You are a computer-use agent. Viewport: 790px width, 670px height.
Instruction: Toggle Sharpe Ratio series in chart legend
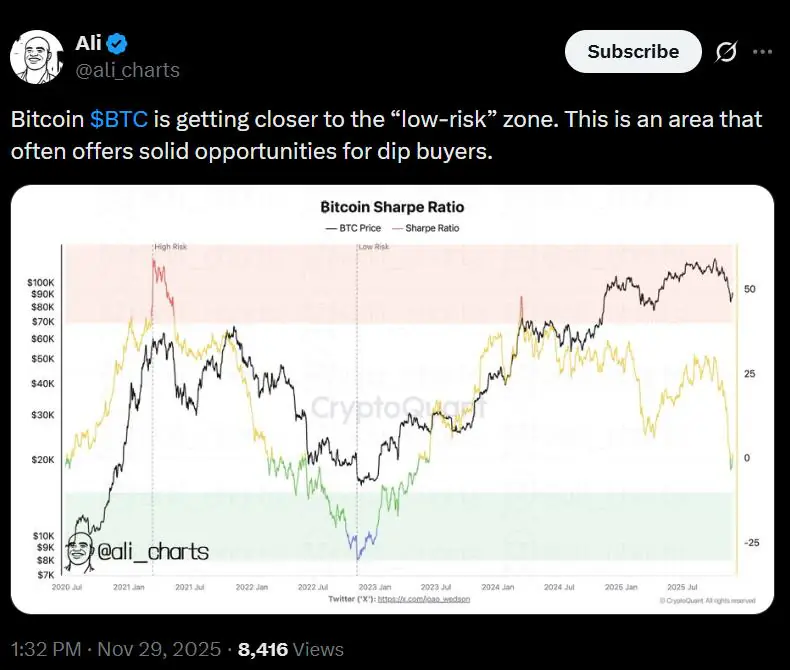428,228
